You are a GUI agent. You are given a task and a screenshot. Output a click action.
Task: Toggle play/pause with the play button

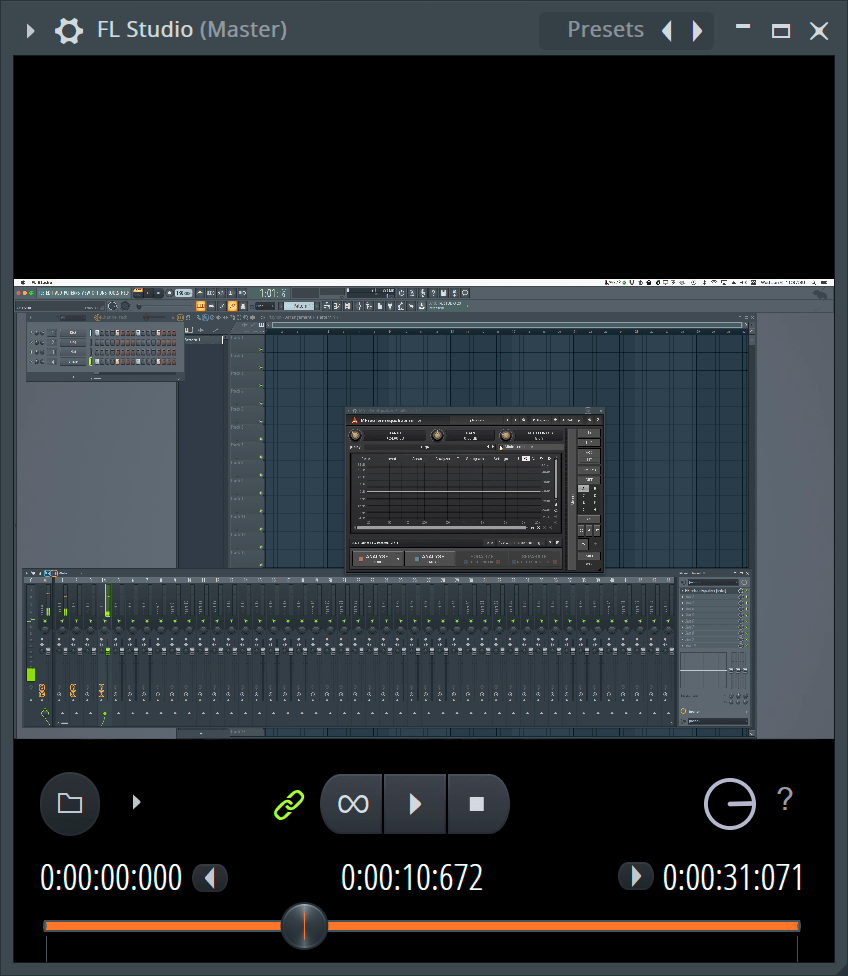pyautogui.click(x=415, y=803)
